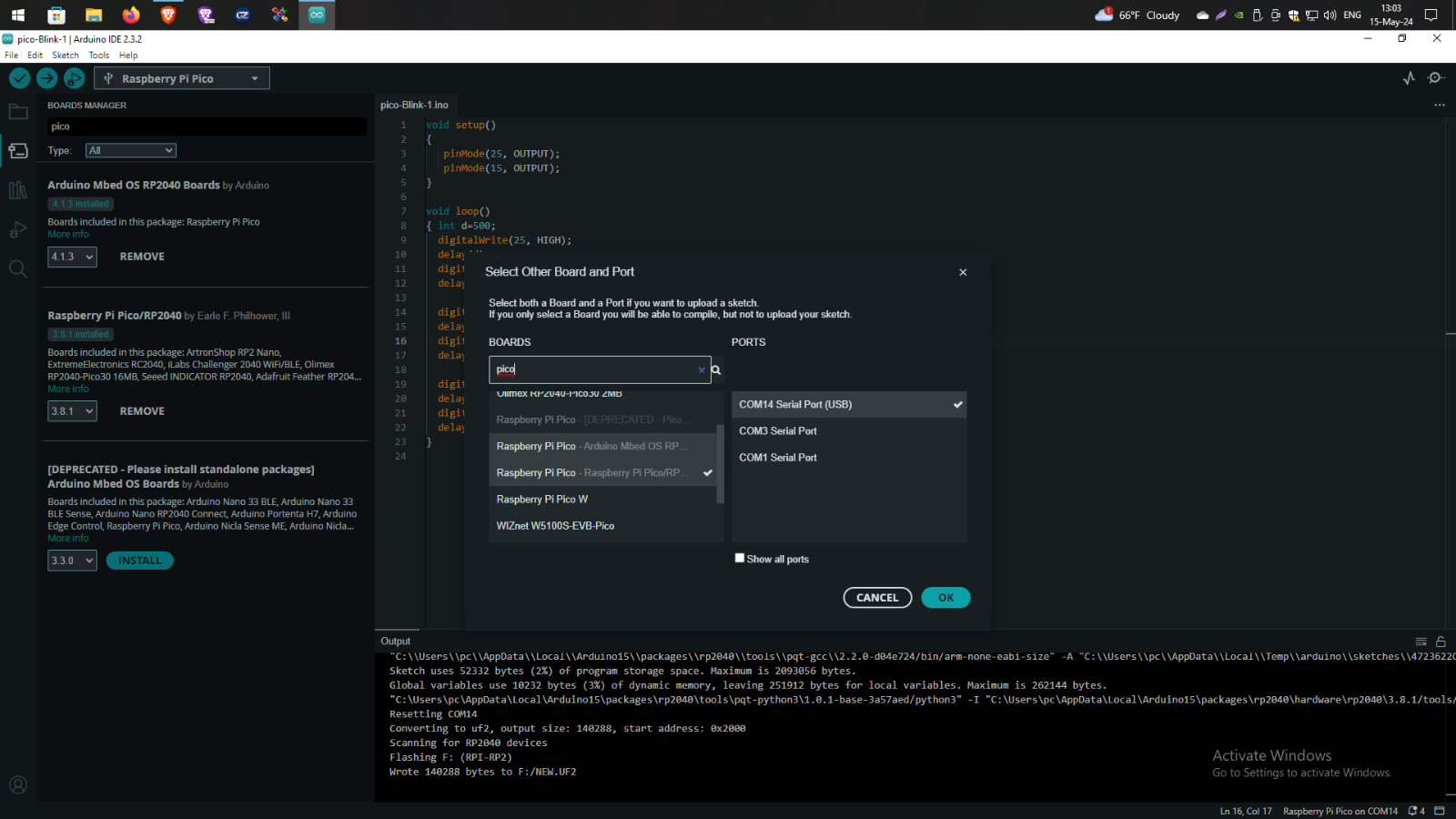Click the Output panel clear lines icon
This screenshot has height=819, width=1456.
pos(1421,642)
